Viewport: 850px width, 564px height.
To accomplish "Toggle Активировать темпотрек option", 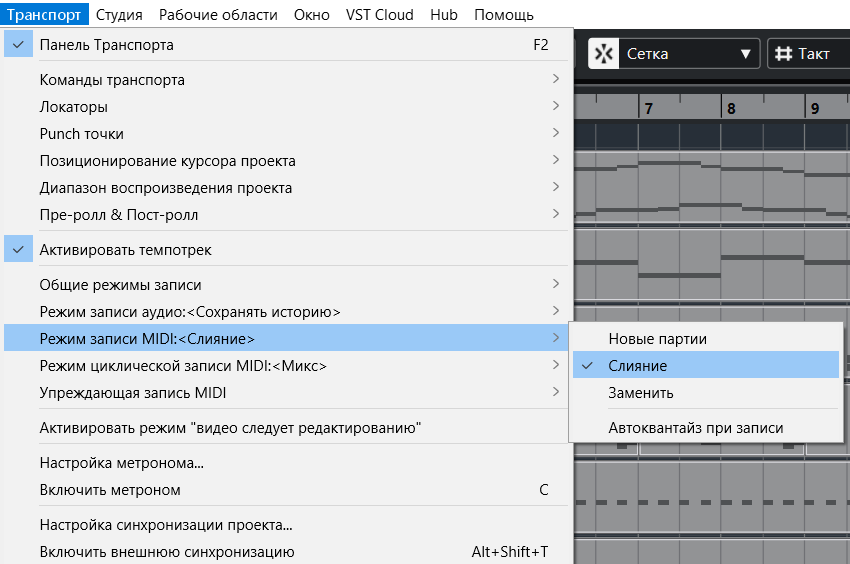I will [x=125, y=249].
